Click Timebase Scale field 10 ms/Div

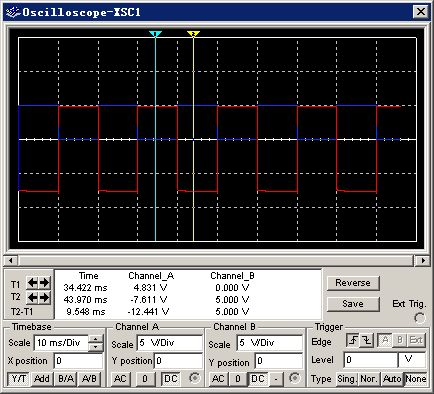click(61, 343)
